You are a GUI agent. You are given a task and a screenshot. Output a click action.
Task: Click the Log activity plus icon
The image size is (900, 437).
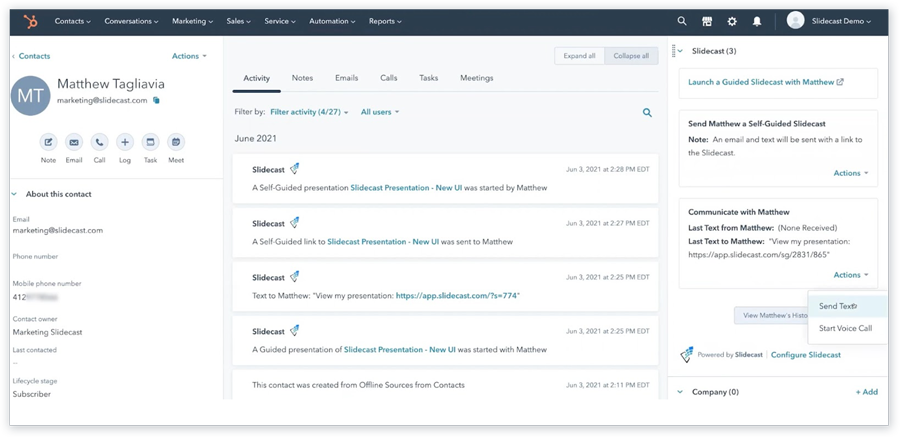[x=125, y=142]
